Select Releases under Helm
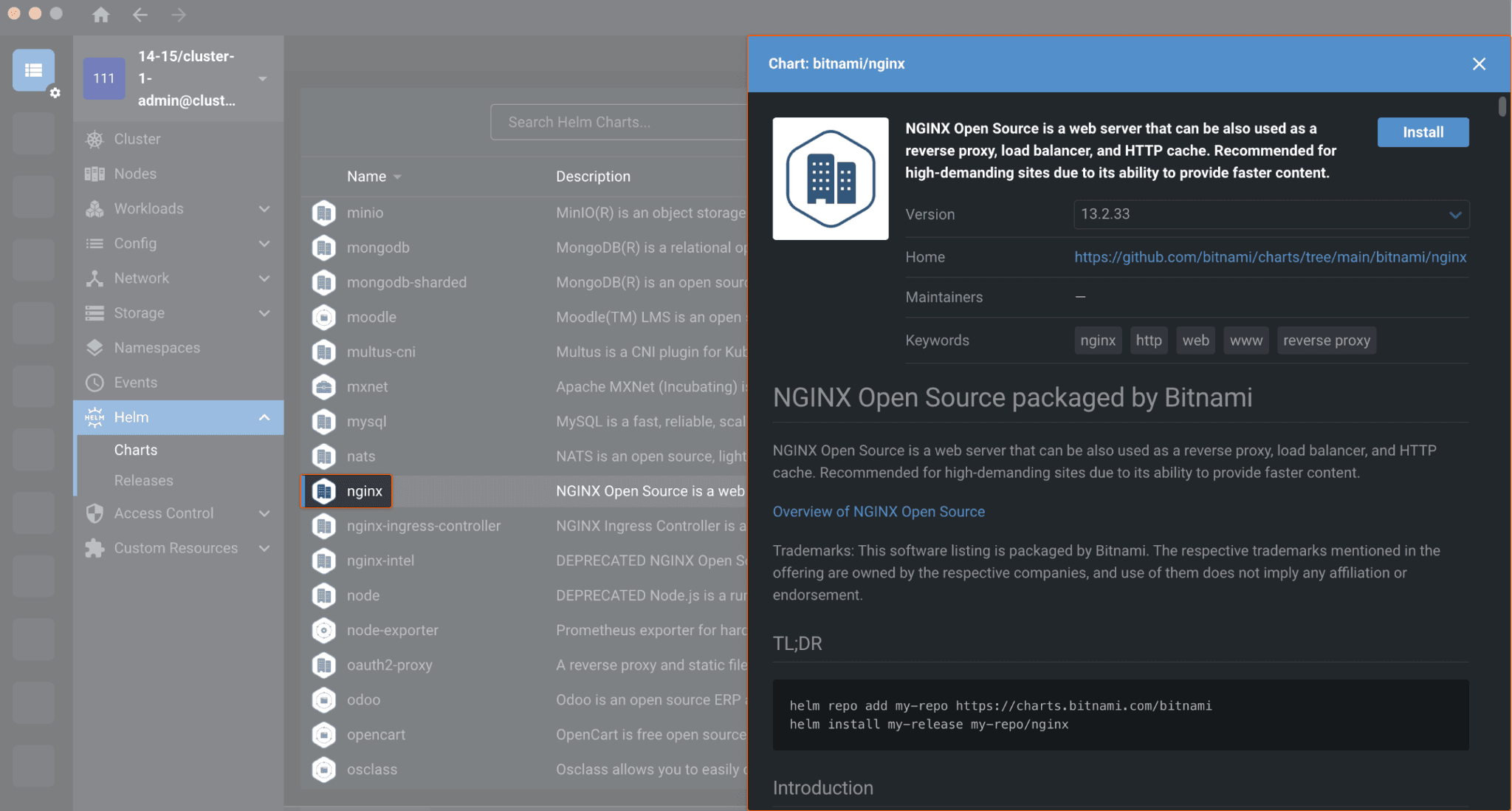The width and height of the screenshot is (1512, 811). 144,480
